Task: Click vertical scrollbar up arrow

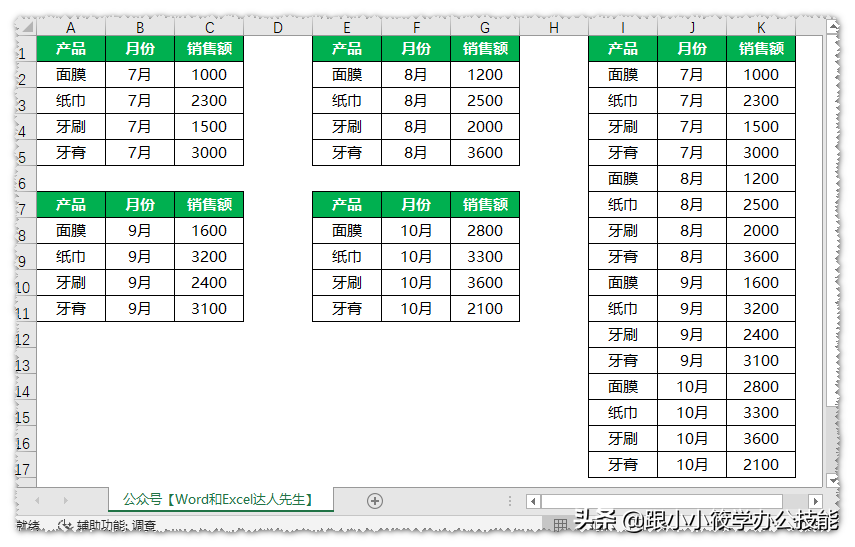Action: coord(832,26)
